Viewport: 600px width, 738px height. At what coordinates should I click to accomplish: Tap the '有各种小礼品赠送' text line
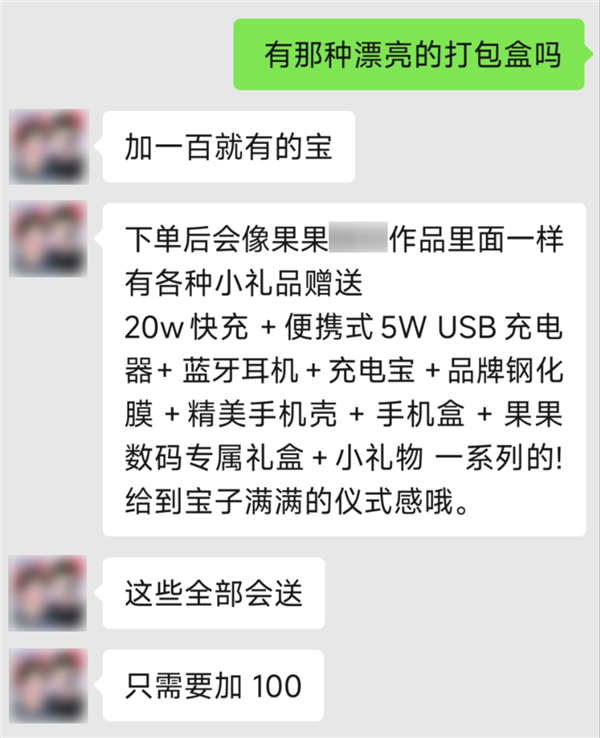(244, 283)
